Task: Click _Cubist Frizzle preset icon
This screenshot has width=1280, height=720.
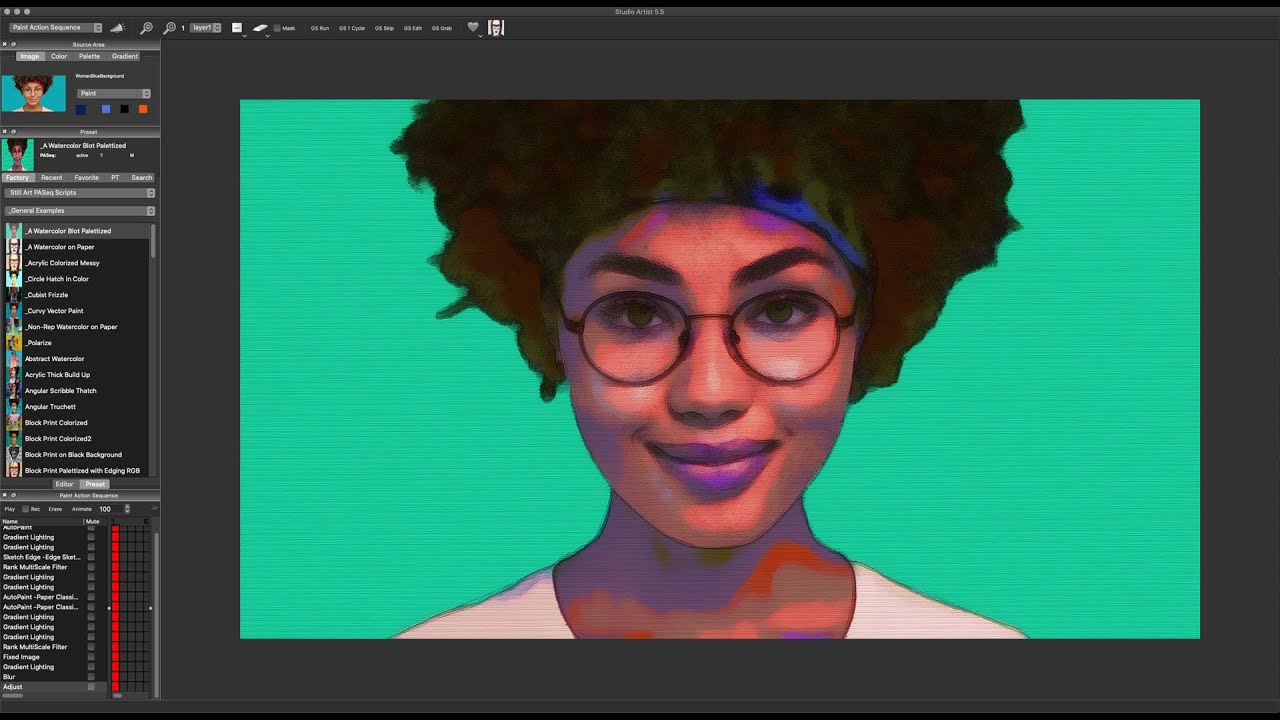Action: (14, 295)
